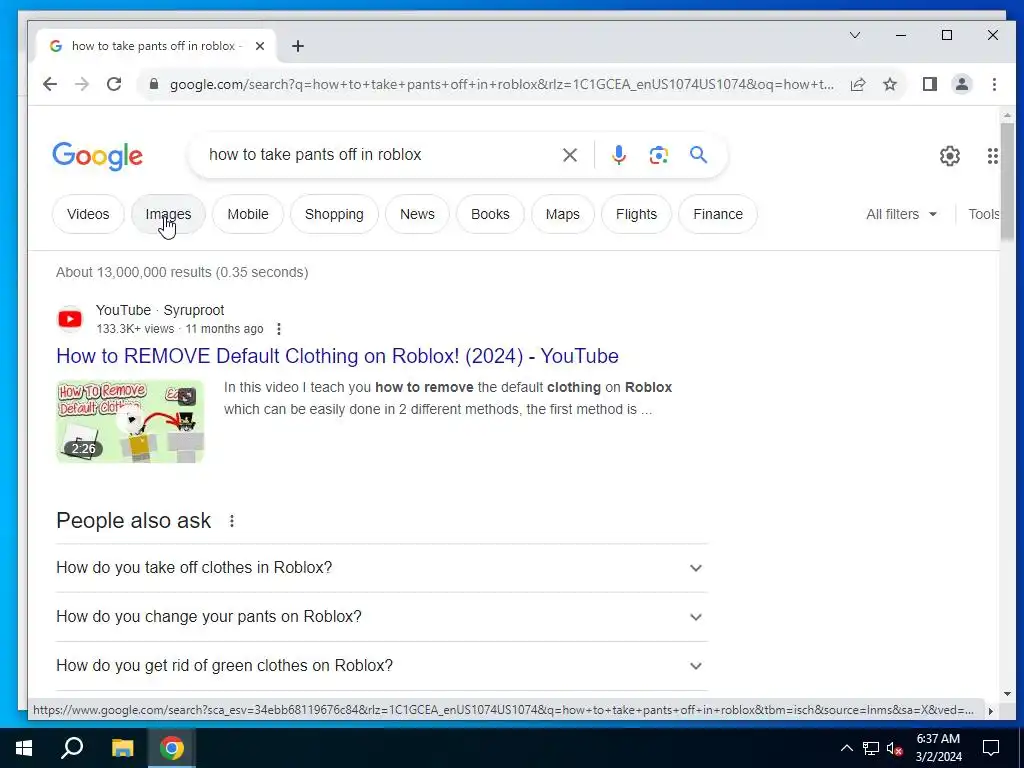Click the scrollbar down arrow
The image size is (1024, 768).
pyautogui.click(x=1007, y=694)
